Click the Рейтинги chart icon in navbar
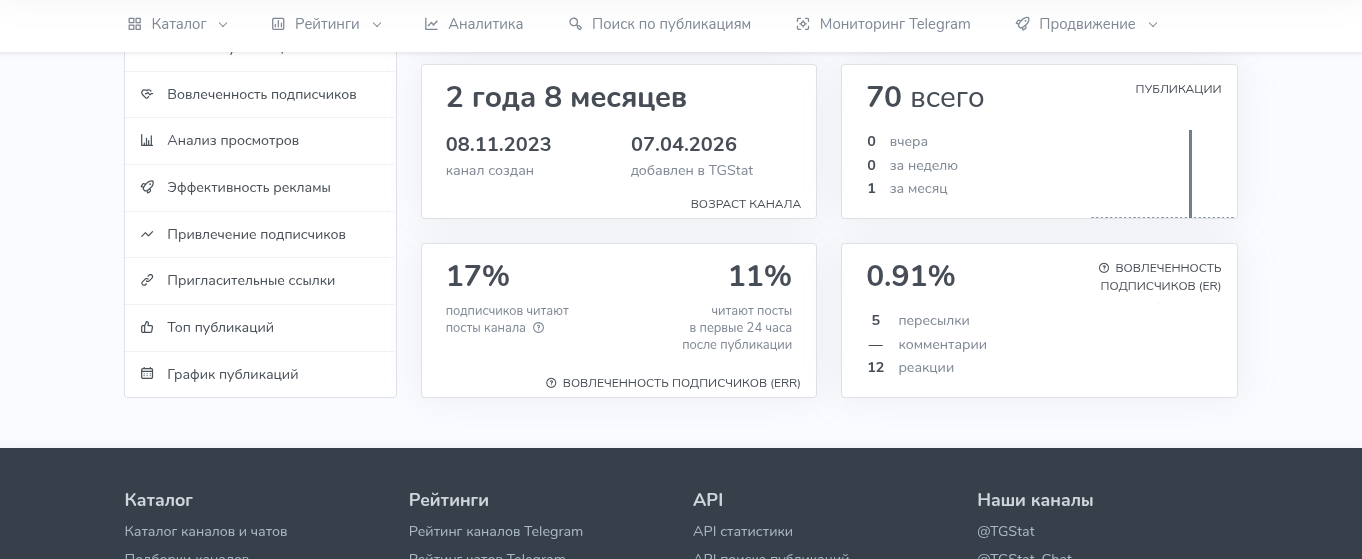 278,24
